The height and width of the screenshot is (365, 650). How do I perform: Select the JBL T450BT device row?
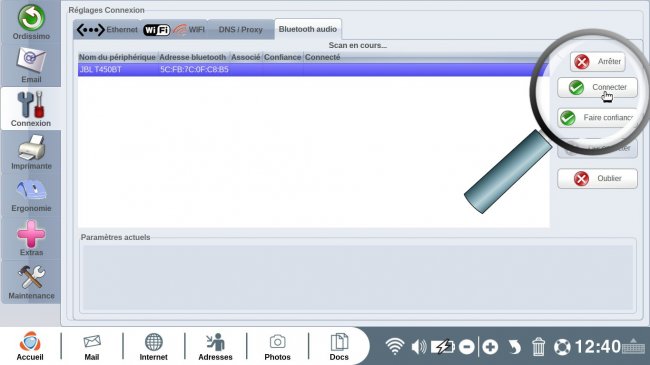(x=313, y=69)
